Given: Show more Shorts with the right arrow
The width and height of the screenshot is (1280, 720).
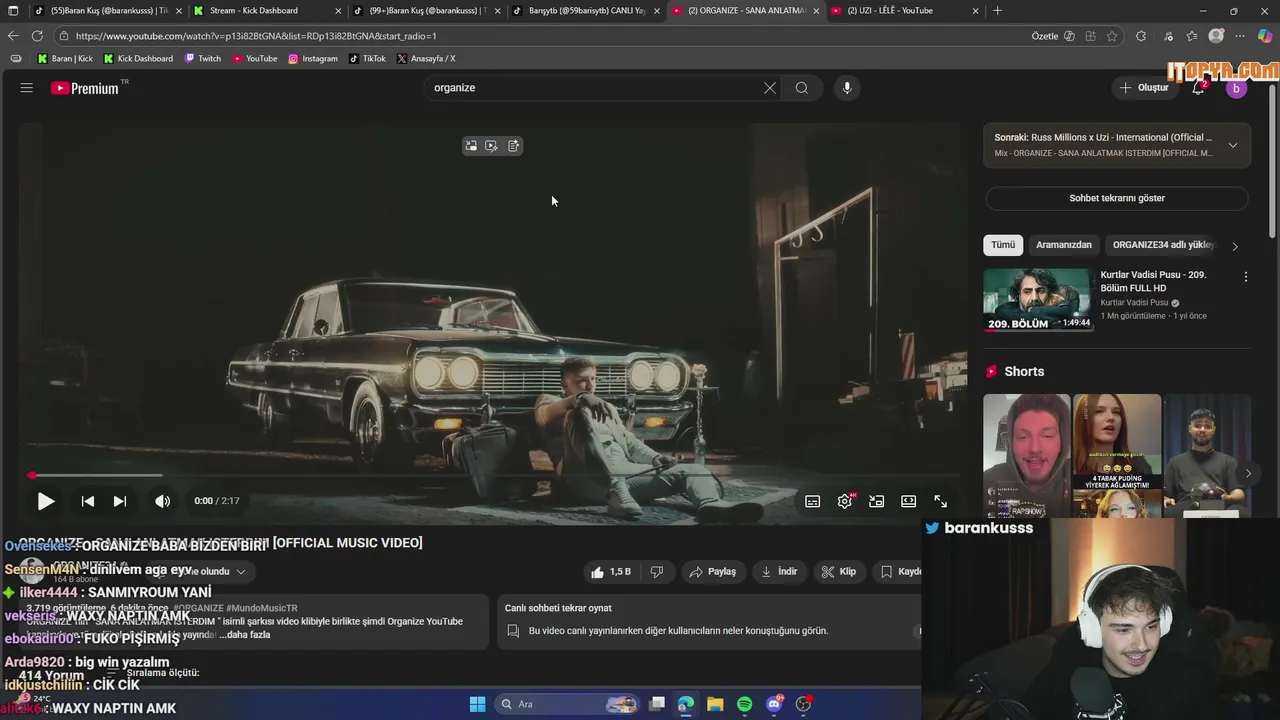Looking at the screenshot, I should point(1248,474).
